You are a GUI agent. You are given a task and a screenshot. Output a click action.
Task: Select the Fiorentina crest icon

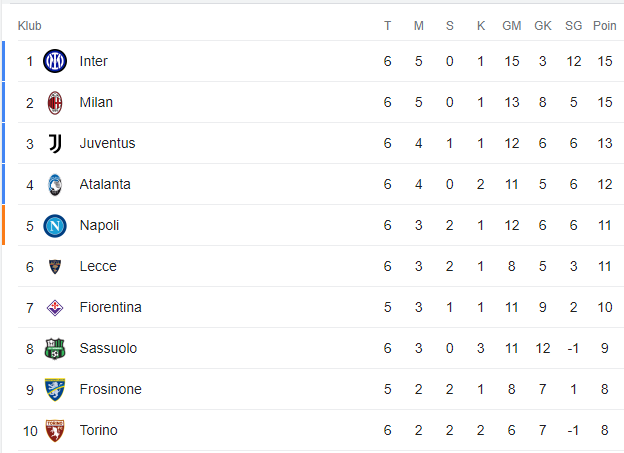point(55,308)
